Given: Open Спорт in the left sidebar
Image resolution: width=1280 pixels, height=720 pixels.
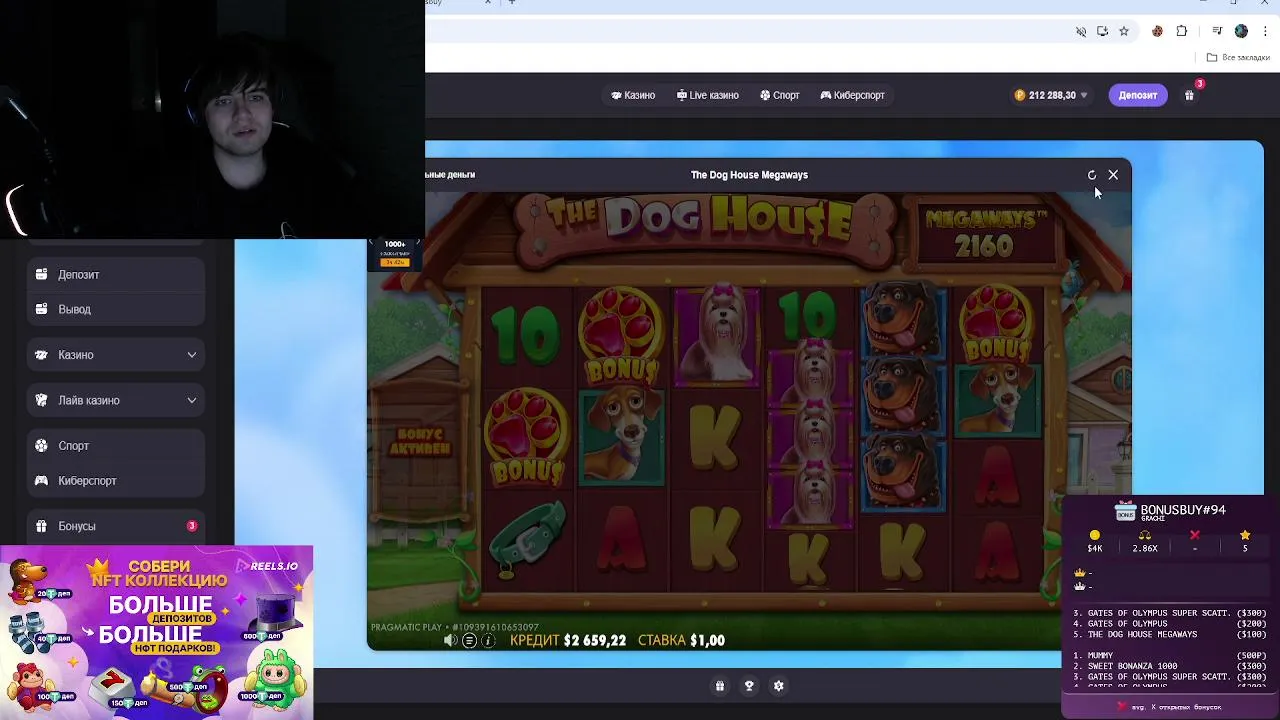Looking at the screenshot, I should point(116,446).
